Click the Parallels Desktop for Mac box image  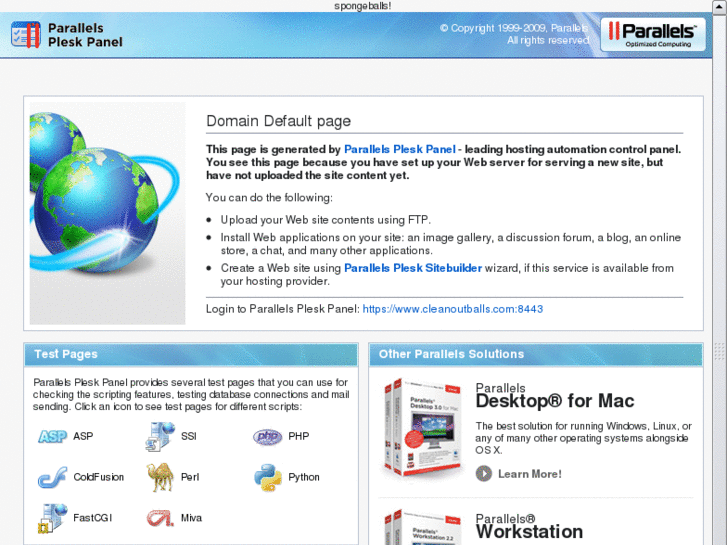(423, 428)
